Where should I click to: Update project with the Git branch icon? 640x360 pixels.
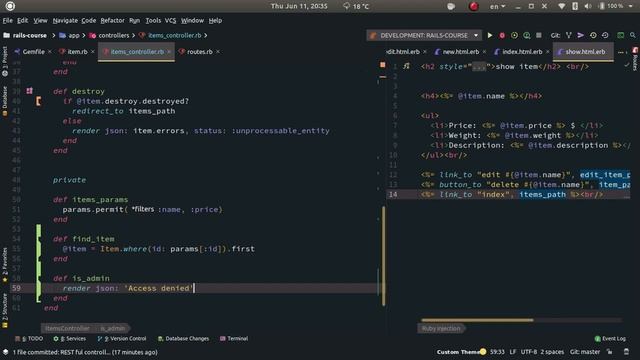point(569,36)
